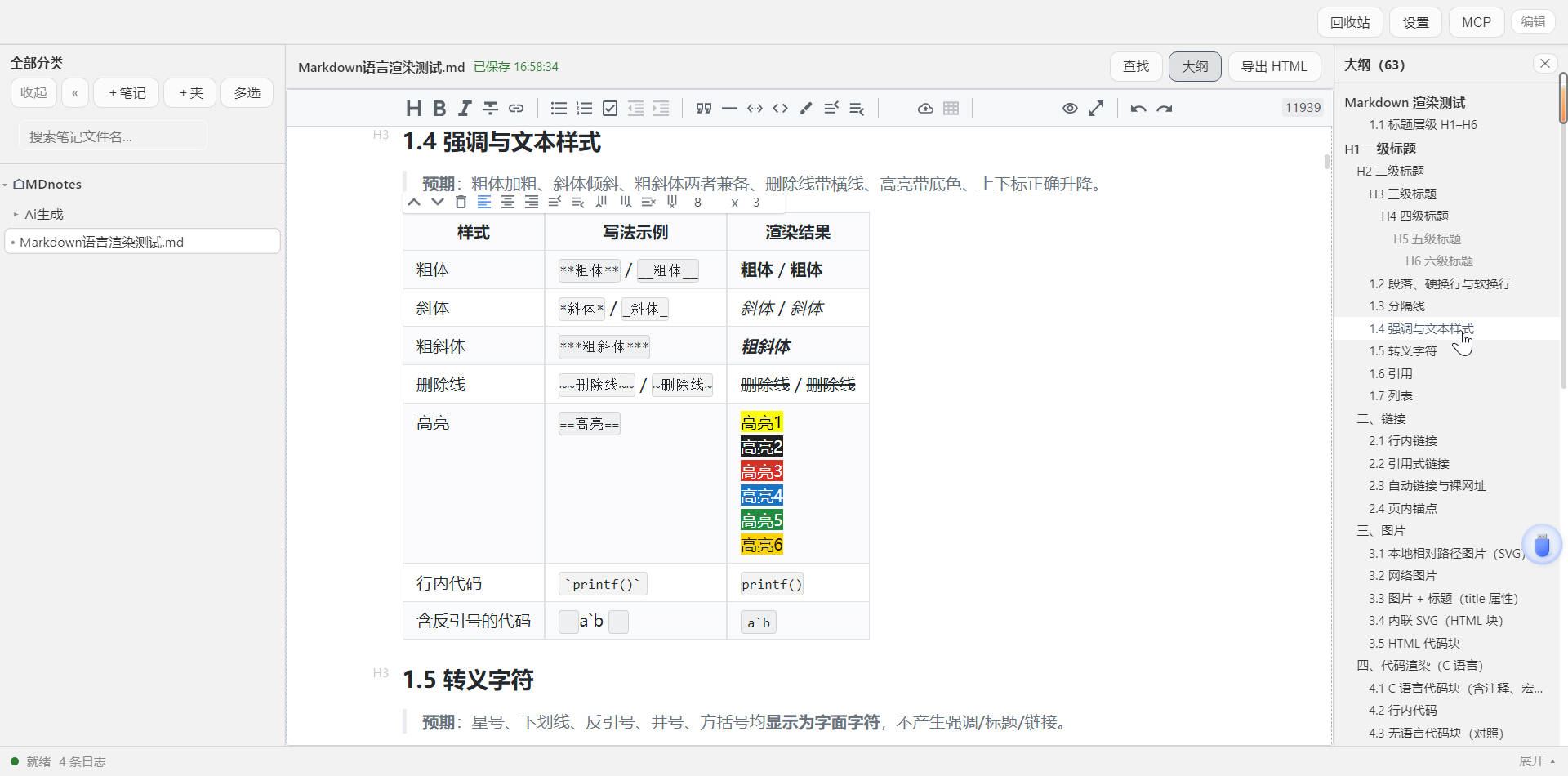The height and width of the screenshot is (776, 1568).
Task: Align table column to center
Action: point(508,202)
